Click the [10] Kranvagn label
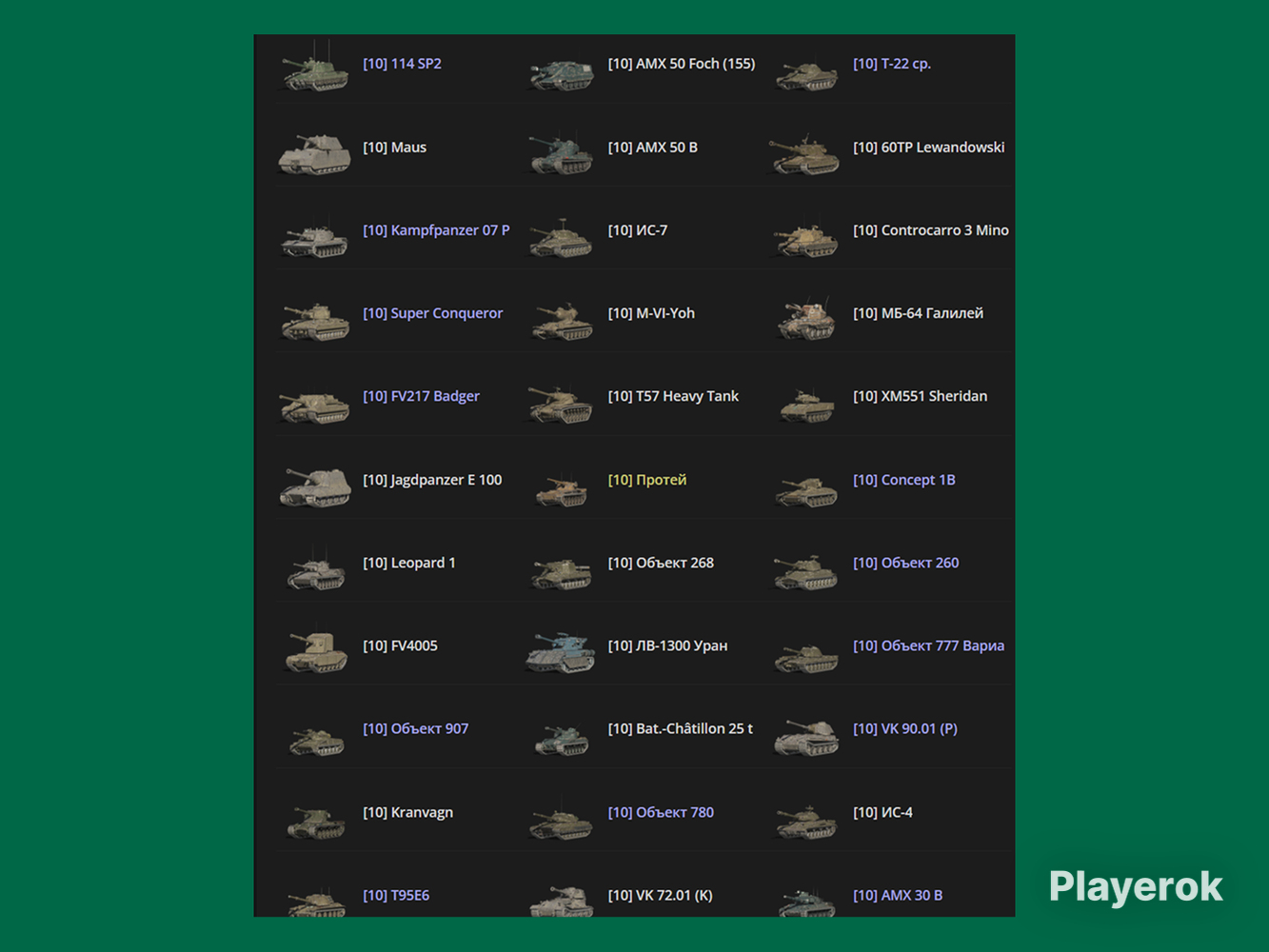 (x=407, y=812)
